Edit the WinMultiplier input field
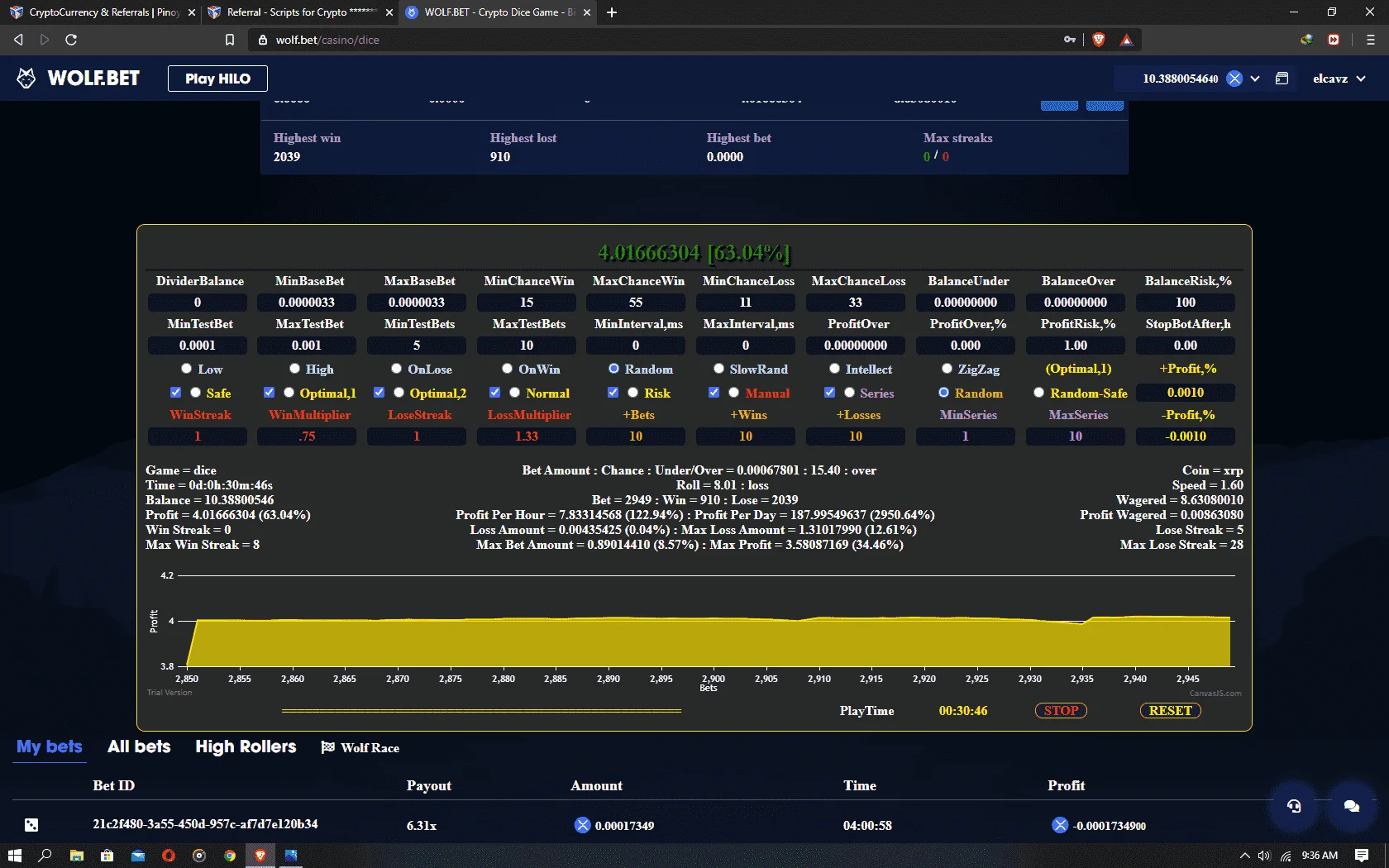Viewport: 1389px width, 868px height. coord(307,436)
